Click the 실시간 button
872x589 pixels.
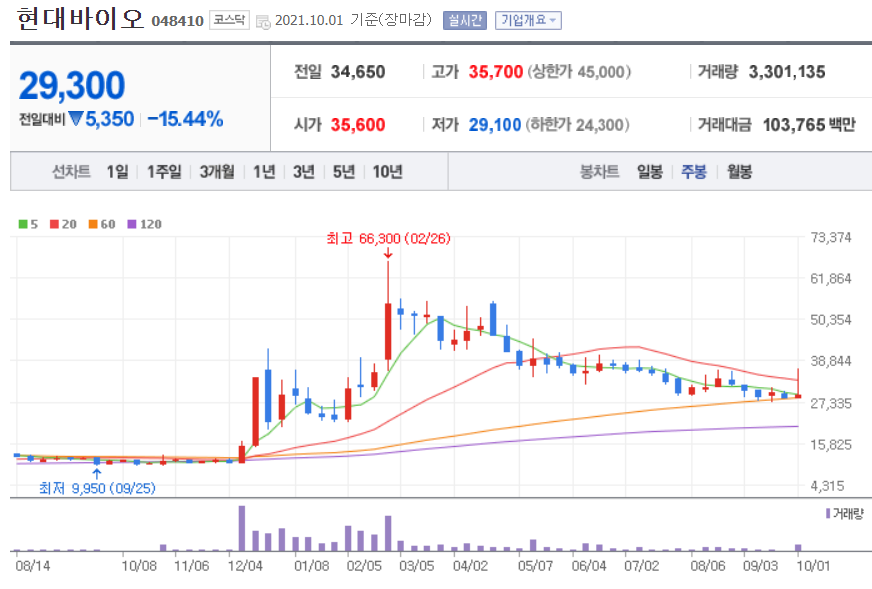tap(465, 21)
